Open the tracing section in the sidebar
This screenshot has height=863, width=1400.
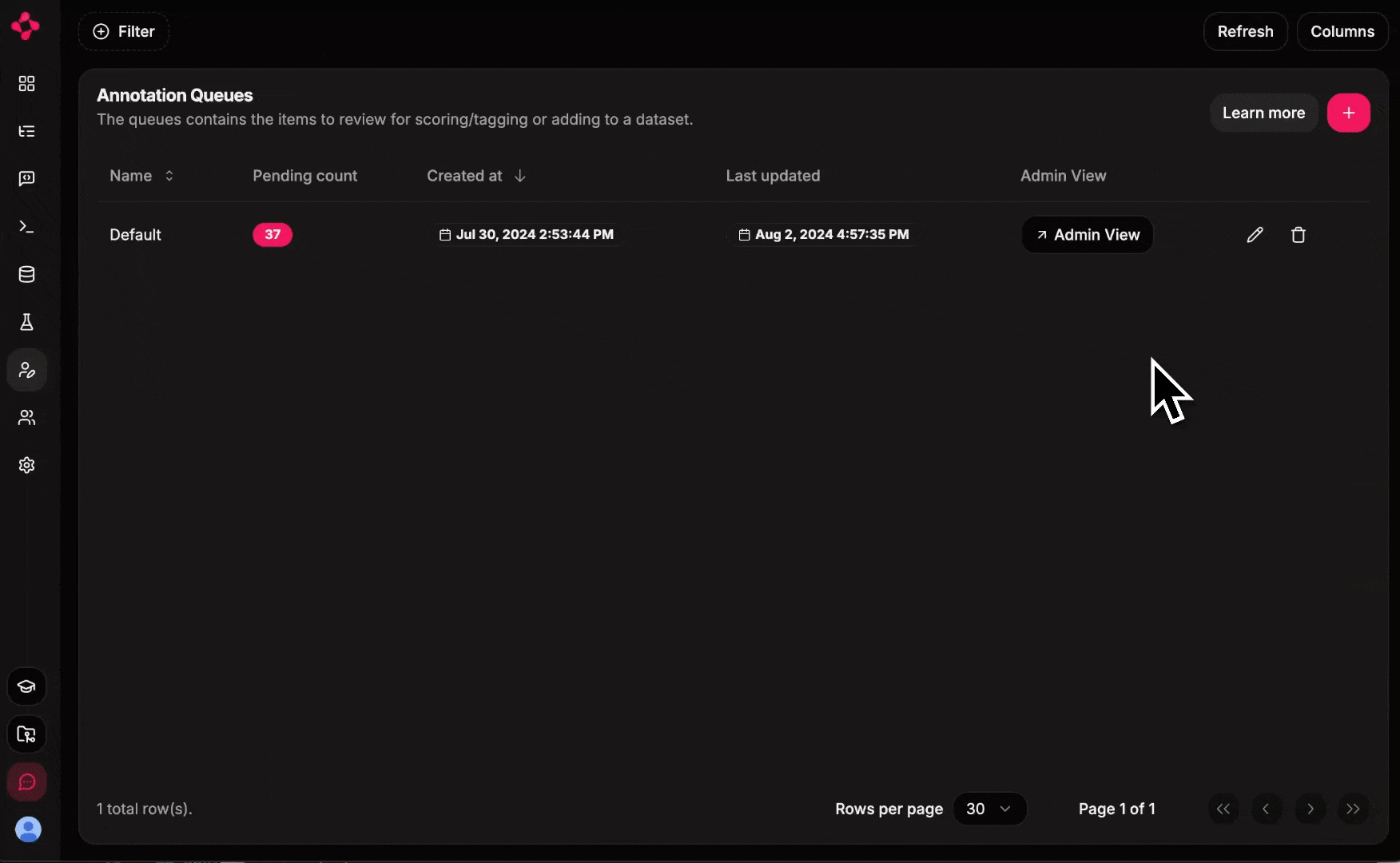coord(26,131)
